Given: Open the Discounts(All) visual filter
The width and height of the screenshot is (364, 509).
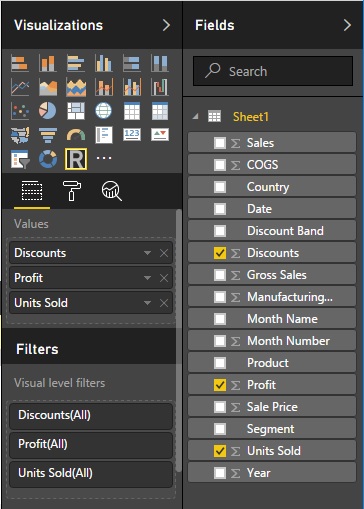Looking at the screenshot, I should (91, 416).
